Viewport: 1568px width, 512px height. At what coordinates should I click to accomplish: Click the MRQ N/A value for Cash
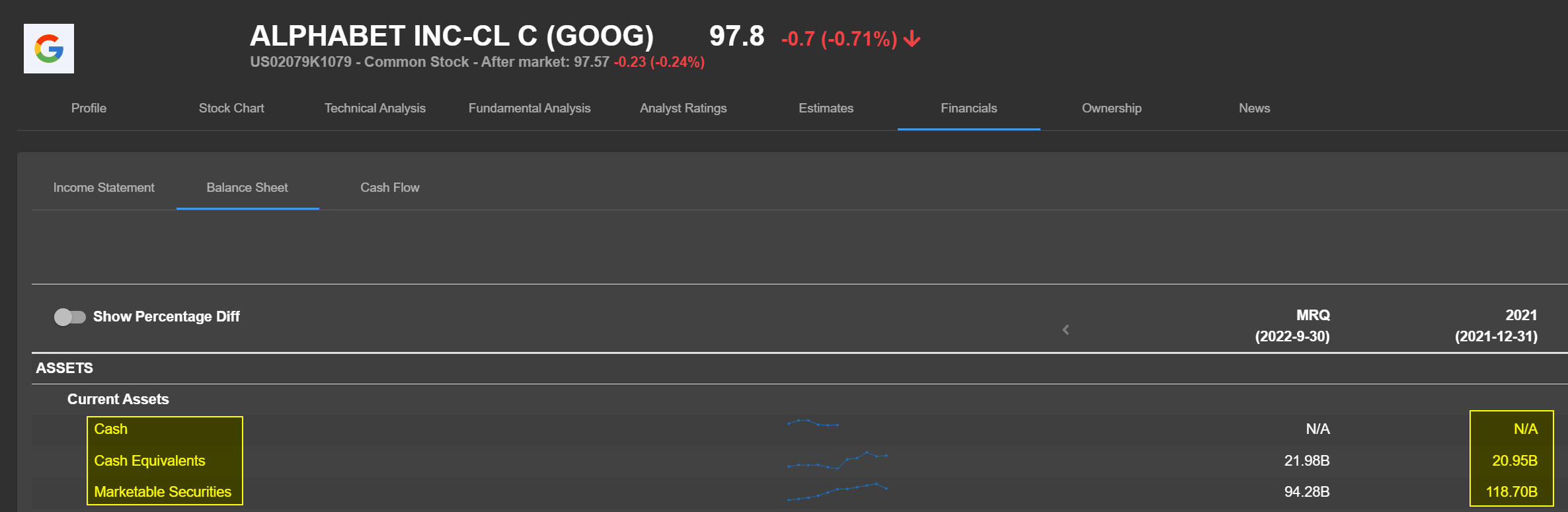(x=1318, y=429)
